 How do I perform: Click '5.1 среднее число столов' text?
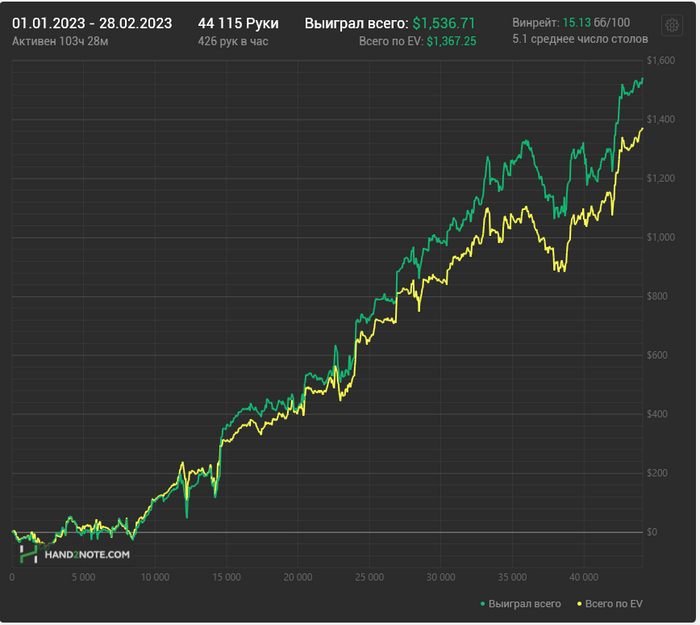[x=580, y=39]
